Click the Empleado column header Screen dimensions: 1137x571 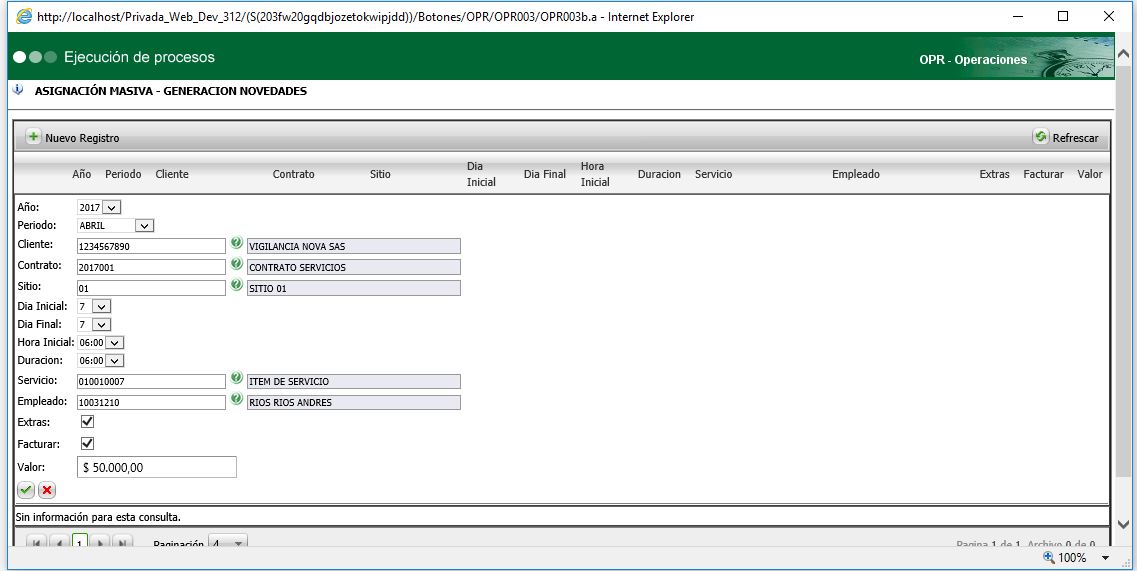click(x=856, y=174)
